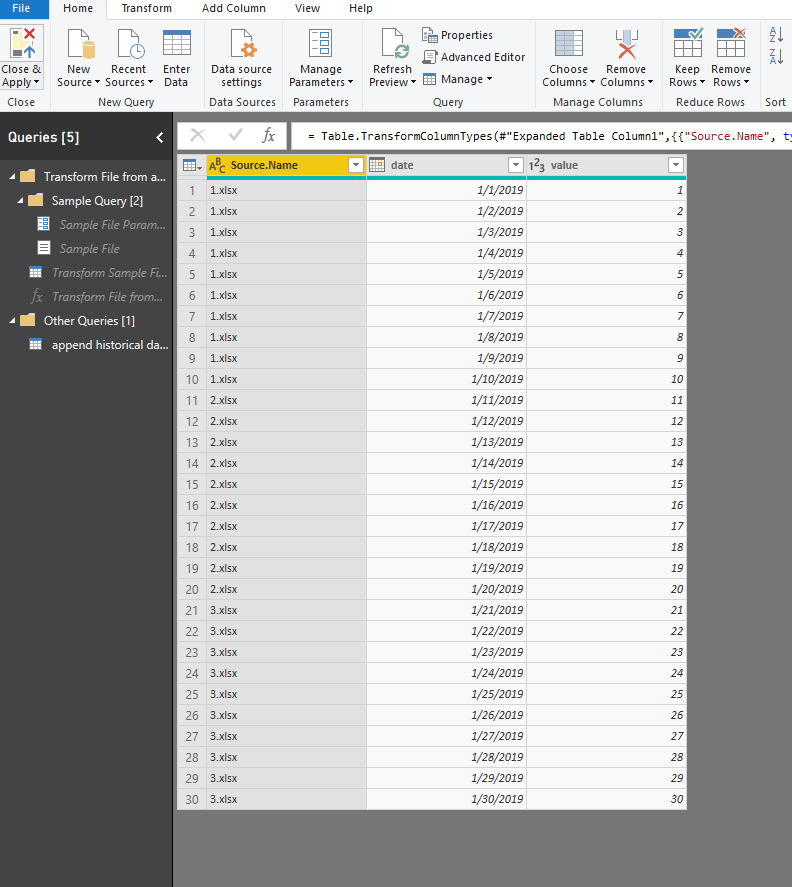Image resolution: width=792 pixels, height=887 pixels.
Task: Open the Advanced Editor
Action: pyautogui.click(x=474, y=57)
